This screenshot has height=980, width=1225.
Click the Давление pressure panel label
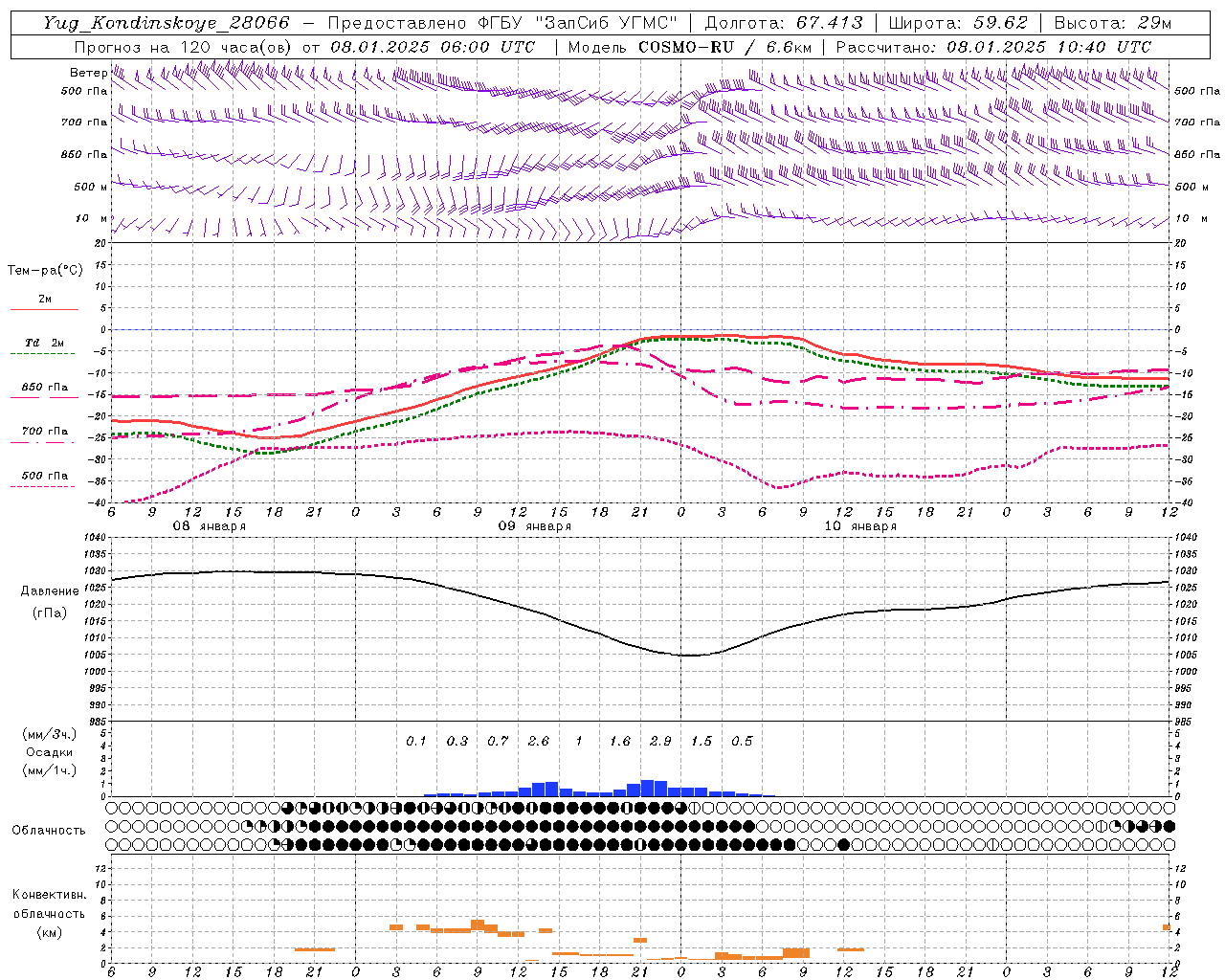tap(50, 591)
